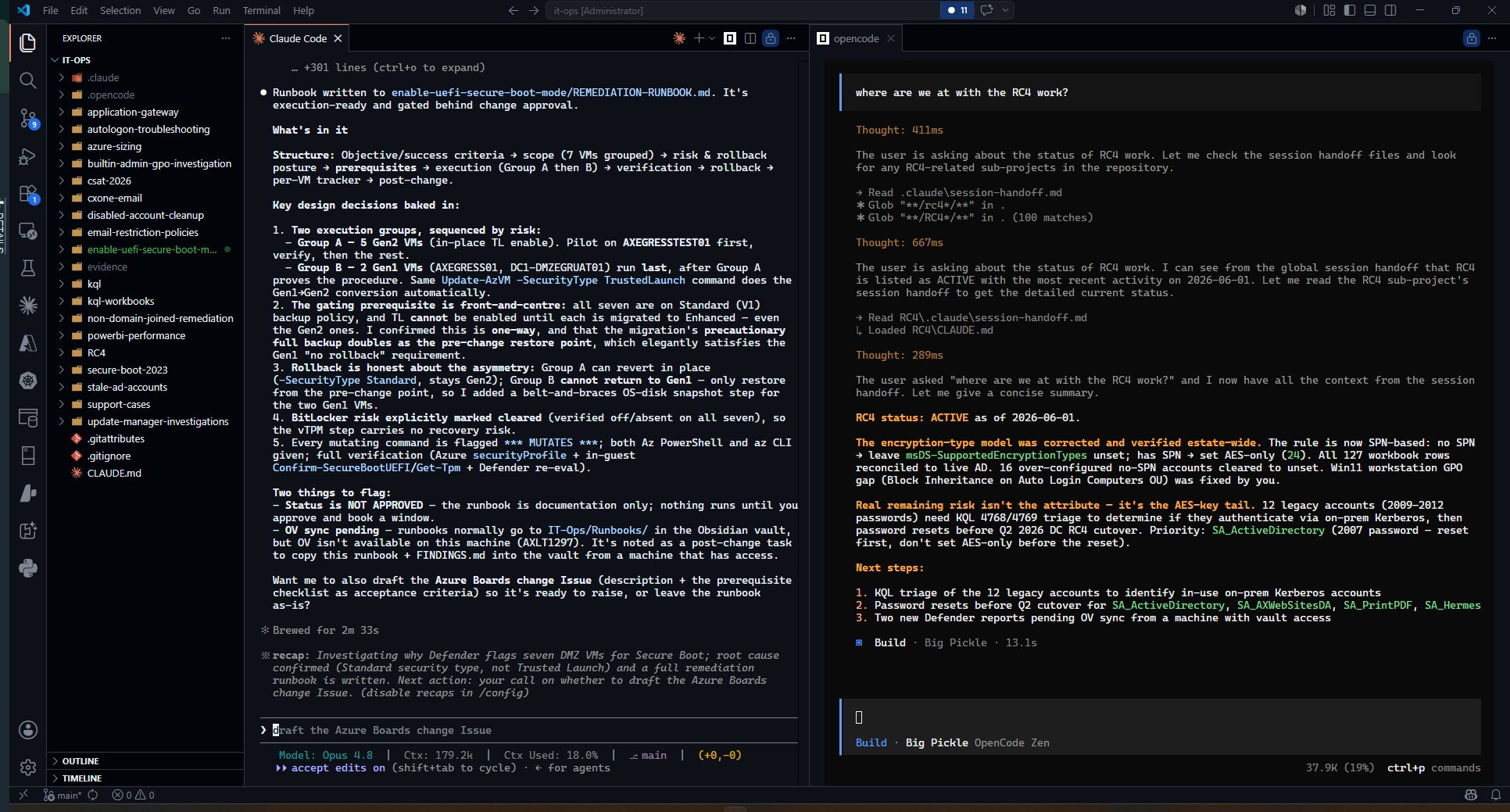This screenshot has width=1510, height=812.
Task: Open dropdown arrow next to new session plus
Action: (x=712, y=38)
